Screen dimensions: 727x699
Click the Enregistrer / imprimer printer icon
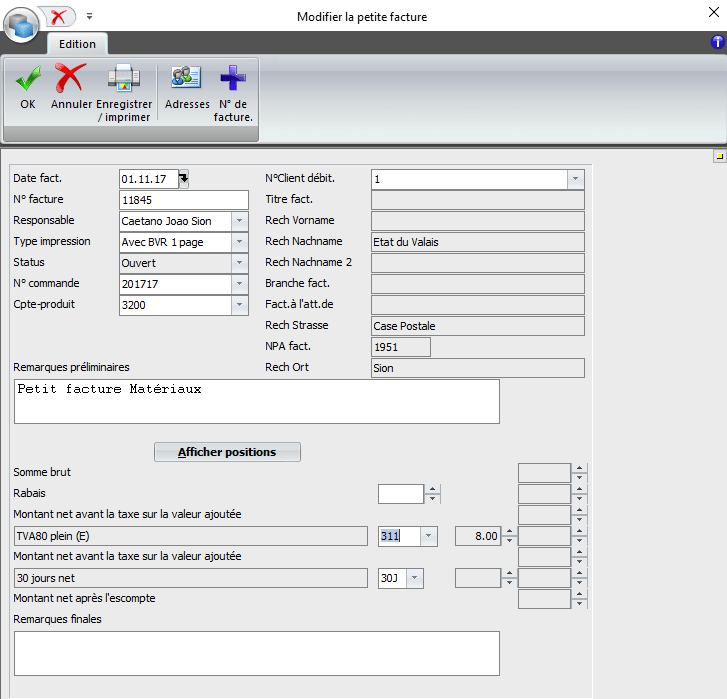pos(124,78)
